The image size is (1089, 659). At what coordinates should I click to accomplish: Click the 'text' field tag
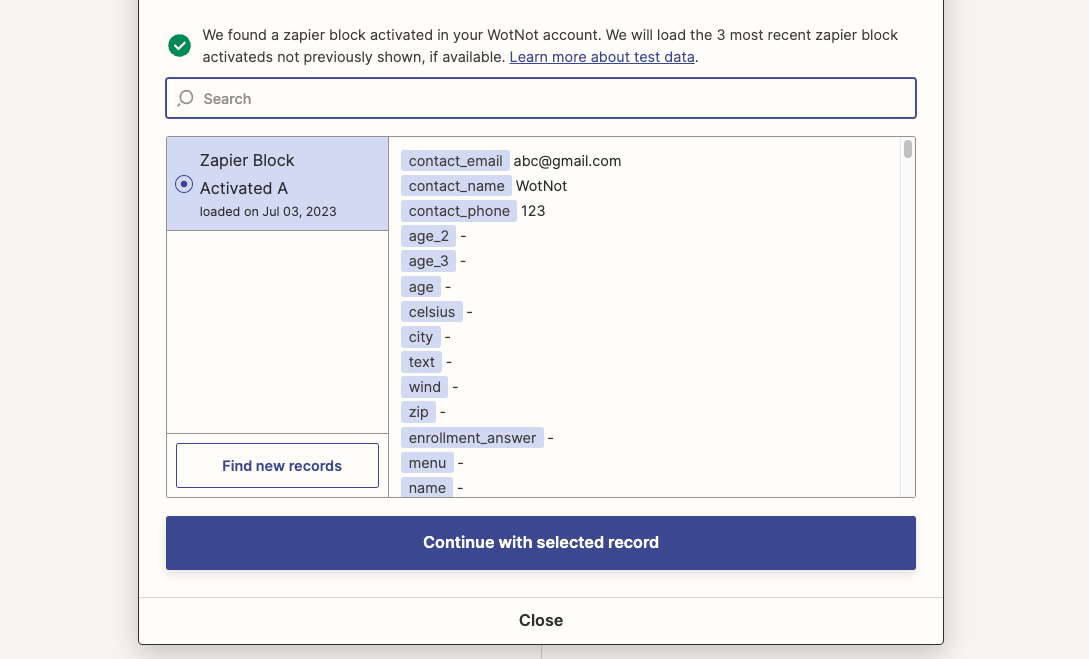pyautogui.click(x=422, y=362)
